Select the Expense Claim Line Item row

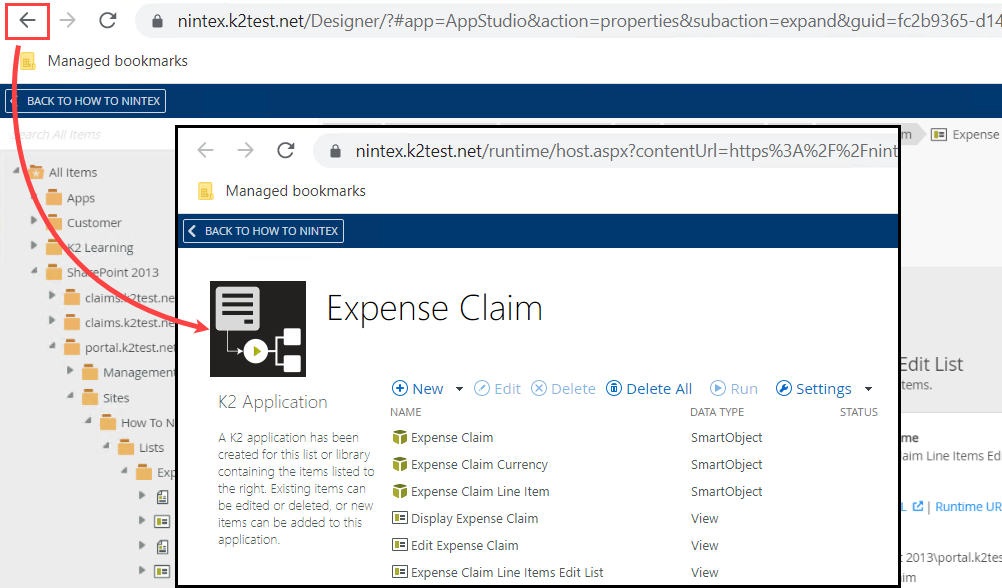tap(635, 491)
